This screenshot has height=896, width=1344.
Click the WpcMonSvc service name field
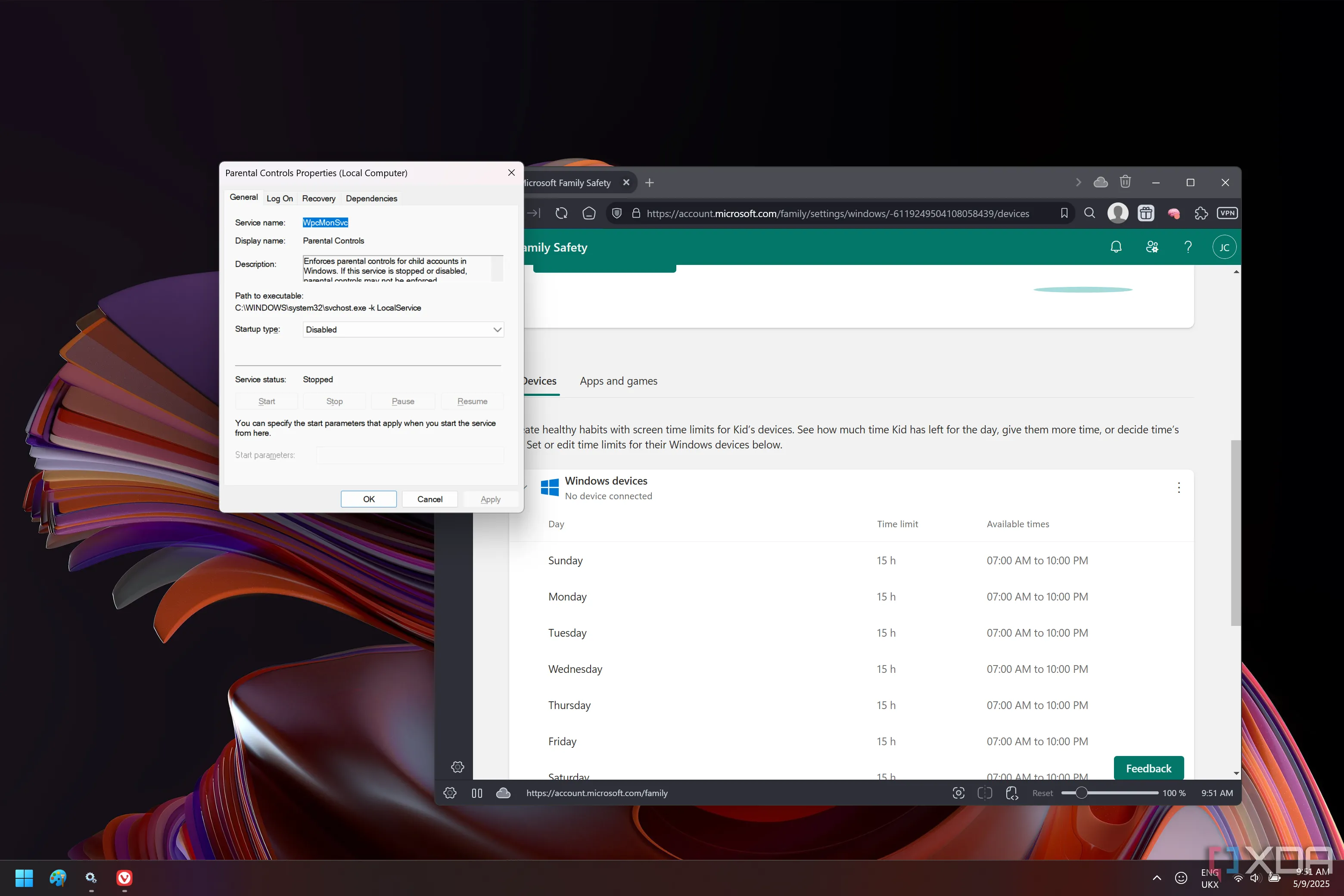click(x=325, y=222)
